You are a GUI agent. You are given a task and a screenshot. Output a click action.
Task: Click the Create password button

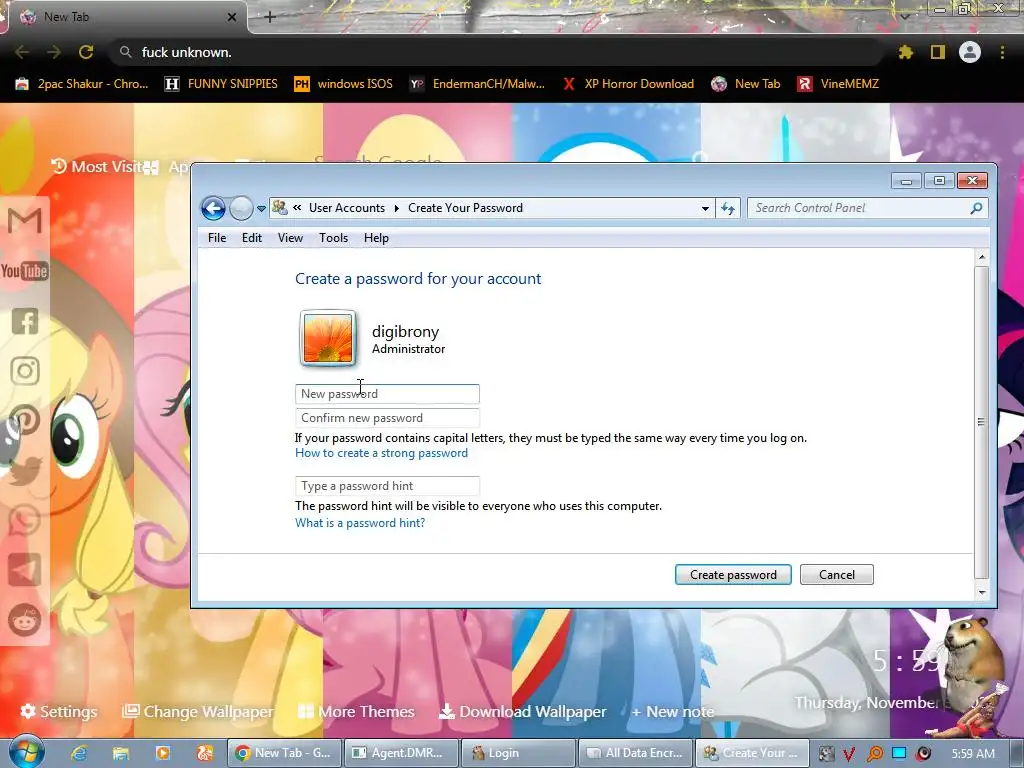click(733, 575)
